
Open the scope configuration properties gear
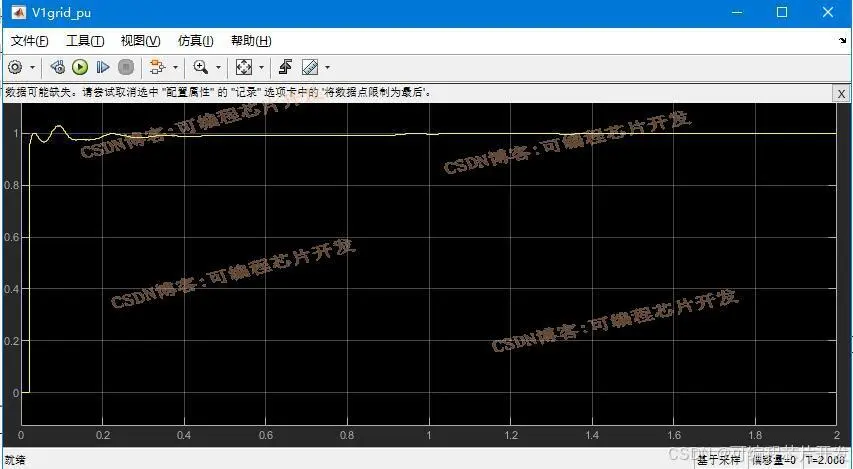[15, 67]
